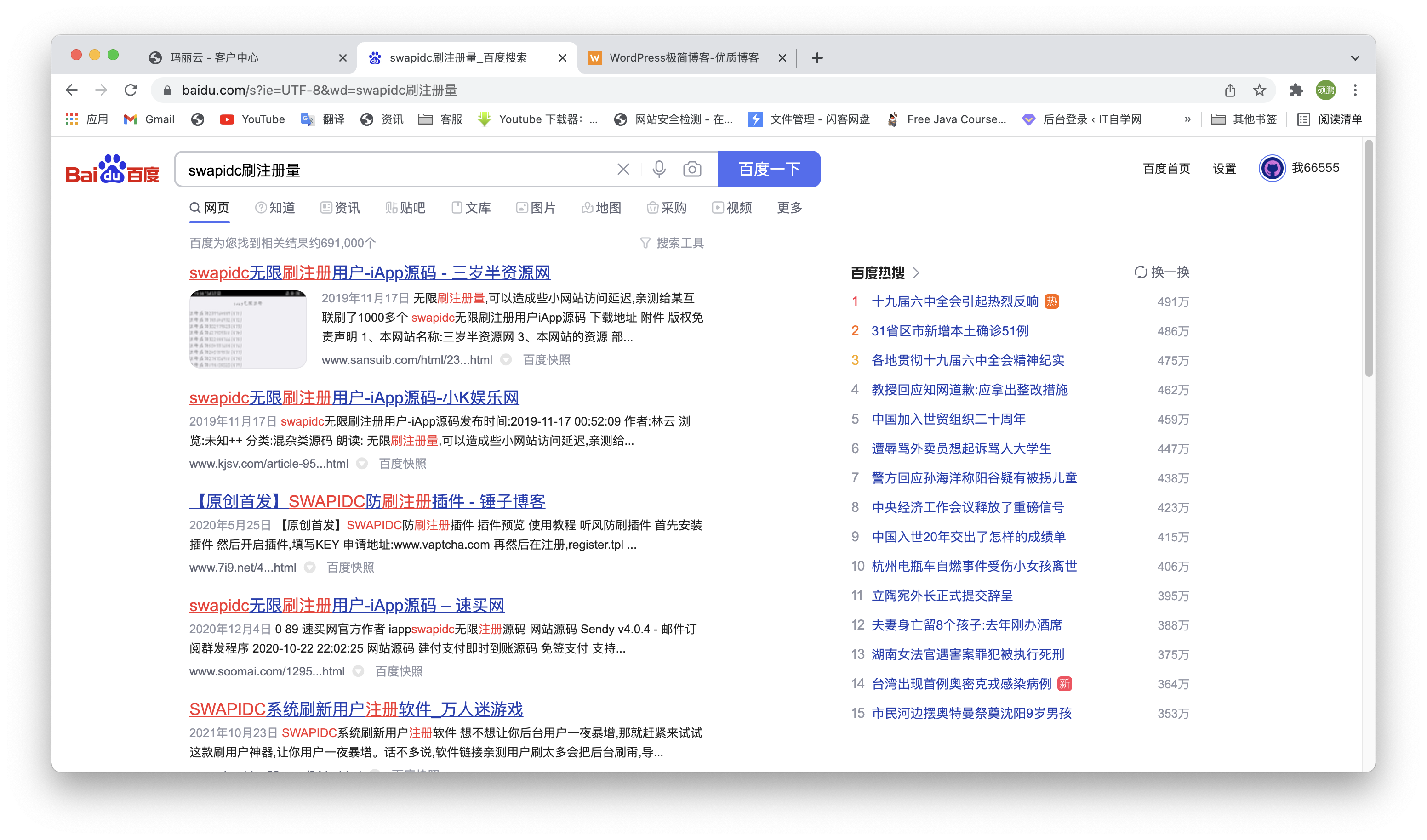
Task: Click the arrow beside 百度热搜
Action: point(916,273)
